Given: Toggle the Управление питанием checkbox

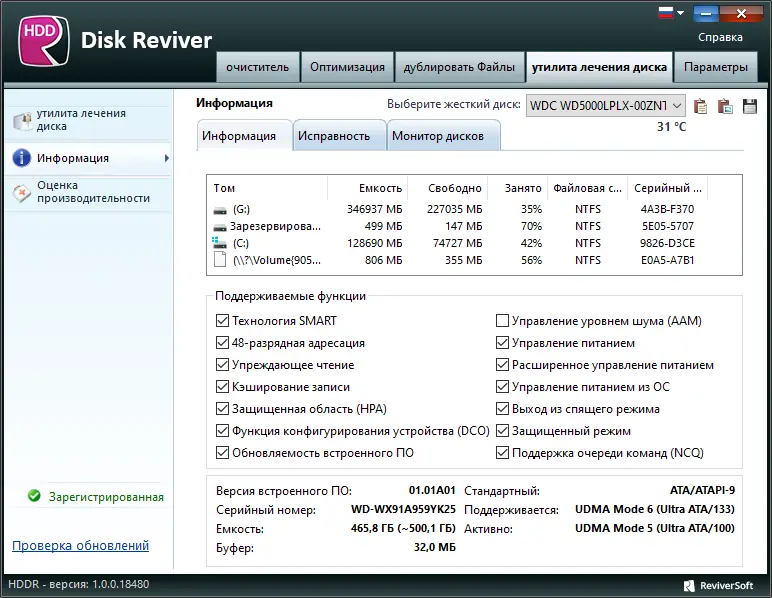Looking at the screenshot, I should (x=502, y=343).
